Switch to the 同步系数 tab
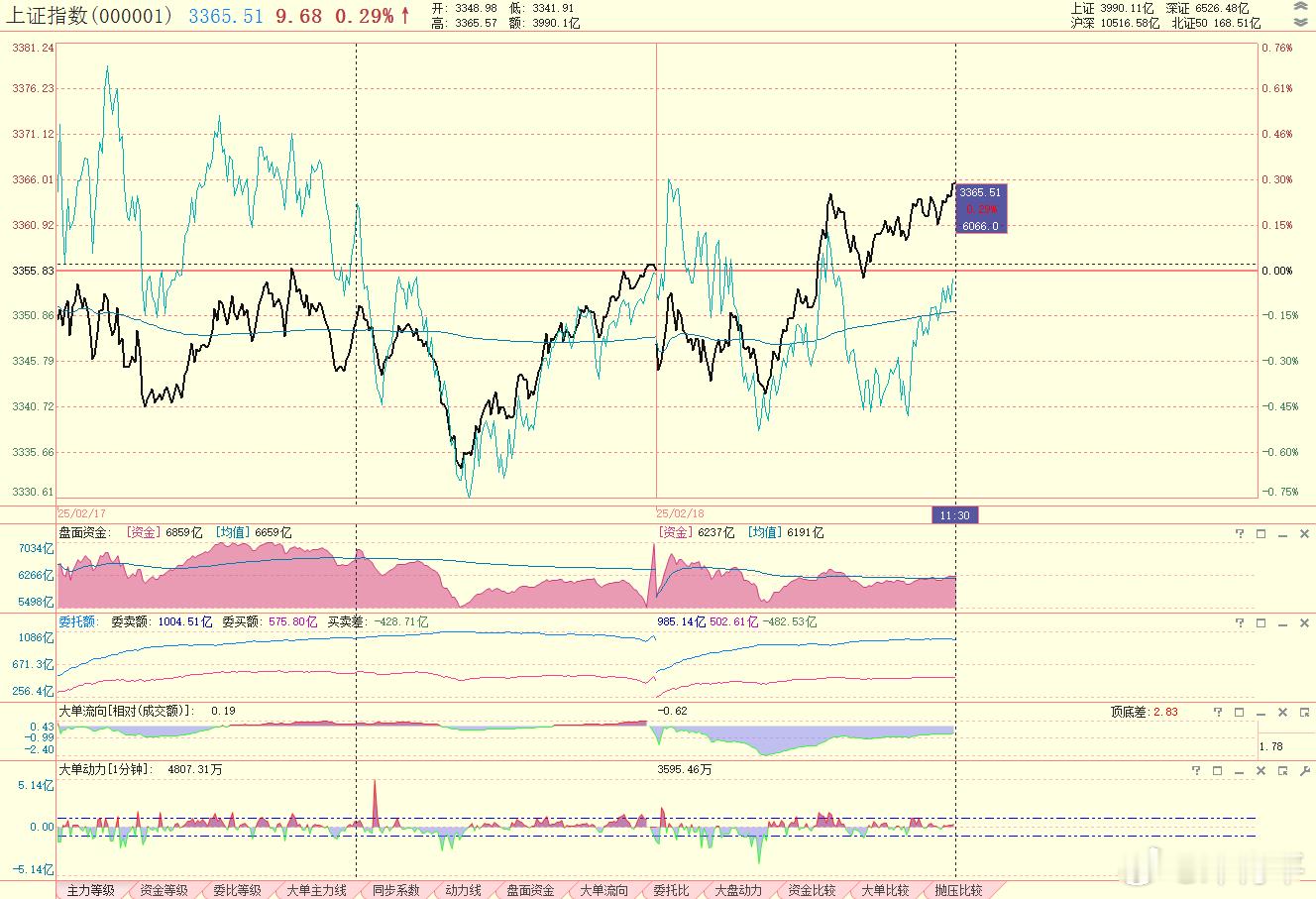 (x=396, y=890)
